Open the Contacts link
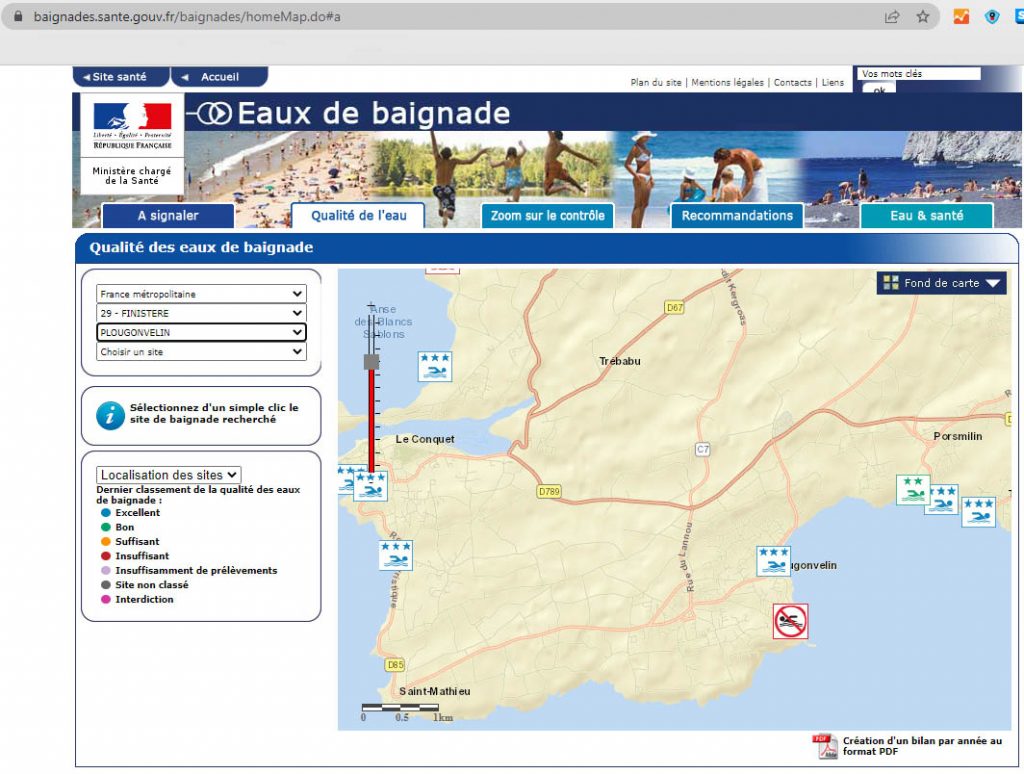Screen dimensions: 1024x774 (x=793, y=82)
